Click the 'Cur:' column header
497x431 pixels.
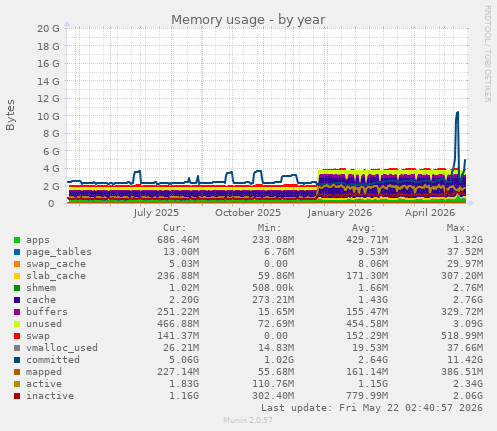pos(175,228)
